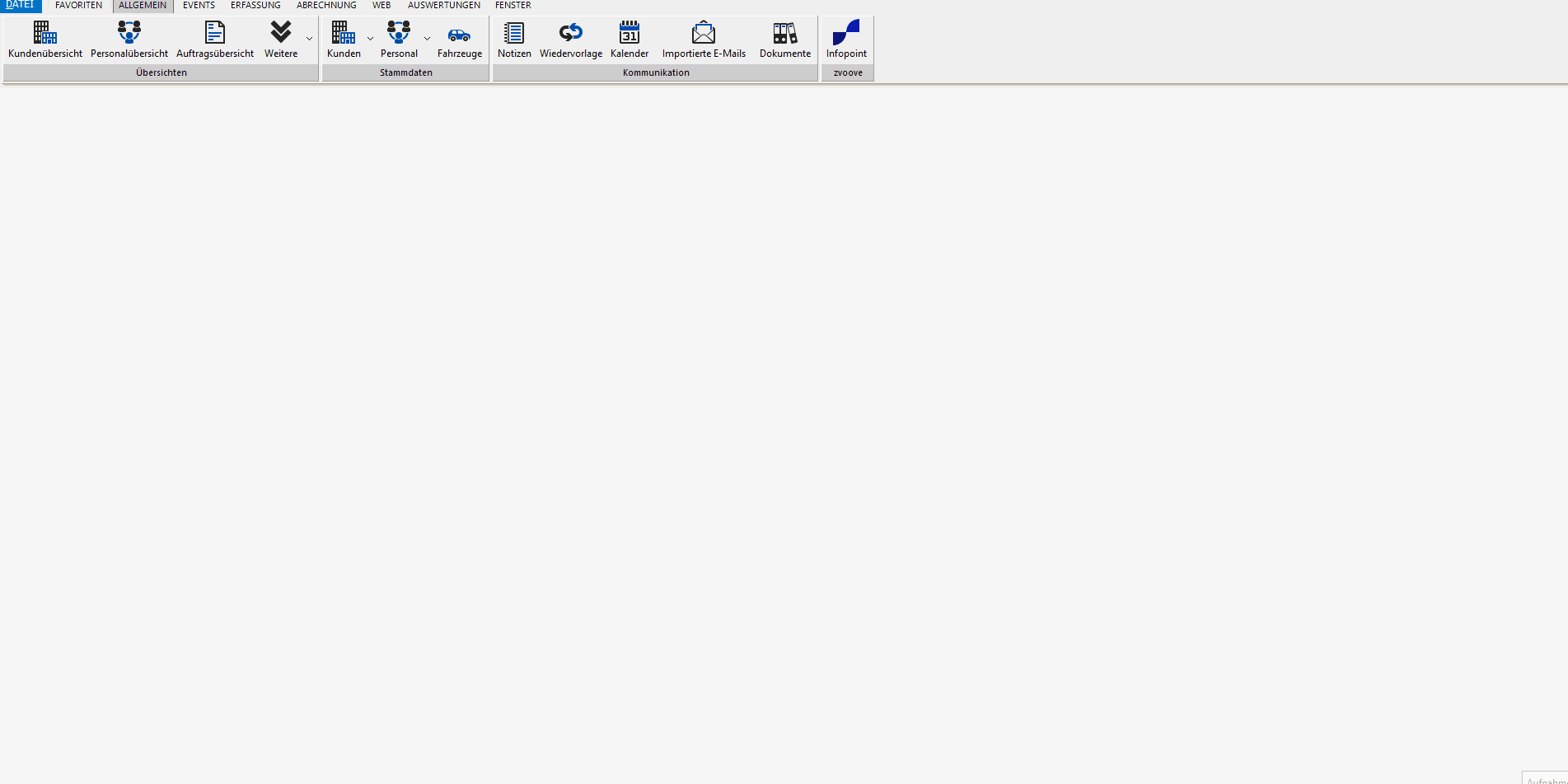Open the Kalender icon
Image resolution: width=1568 pixels, height=784 pixels.
(630, 34)
